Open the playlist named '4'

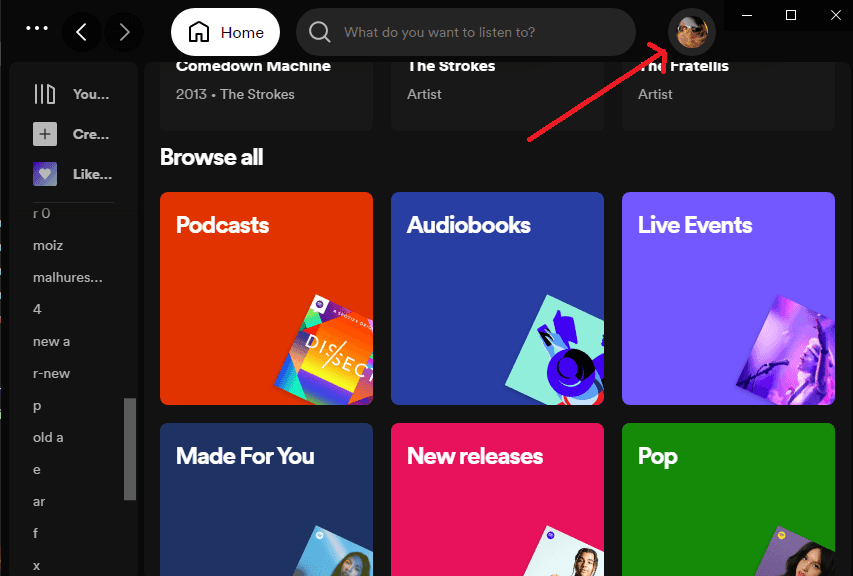click(x=37, y=309)
